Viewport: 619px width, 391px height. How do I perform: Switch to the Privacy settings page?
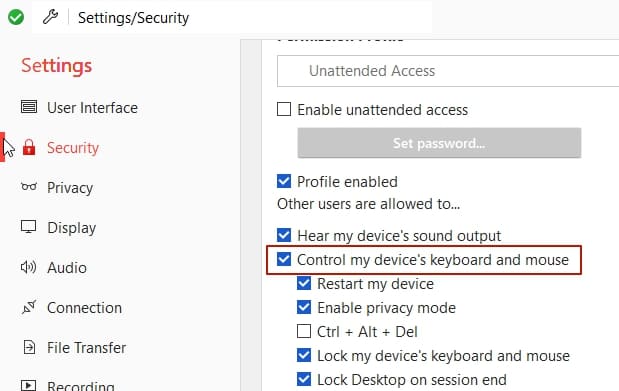click(70, 188)
